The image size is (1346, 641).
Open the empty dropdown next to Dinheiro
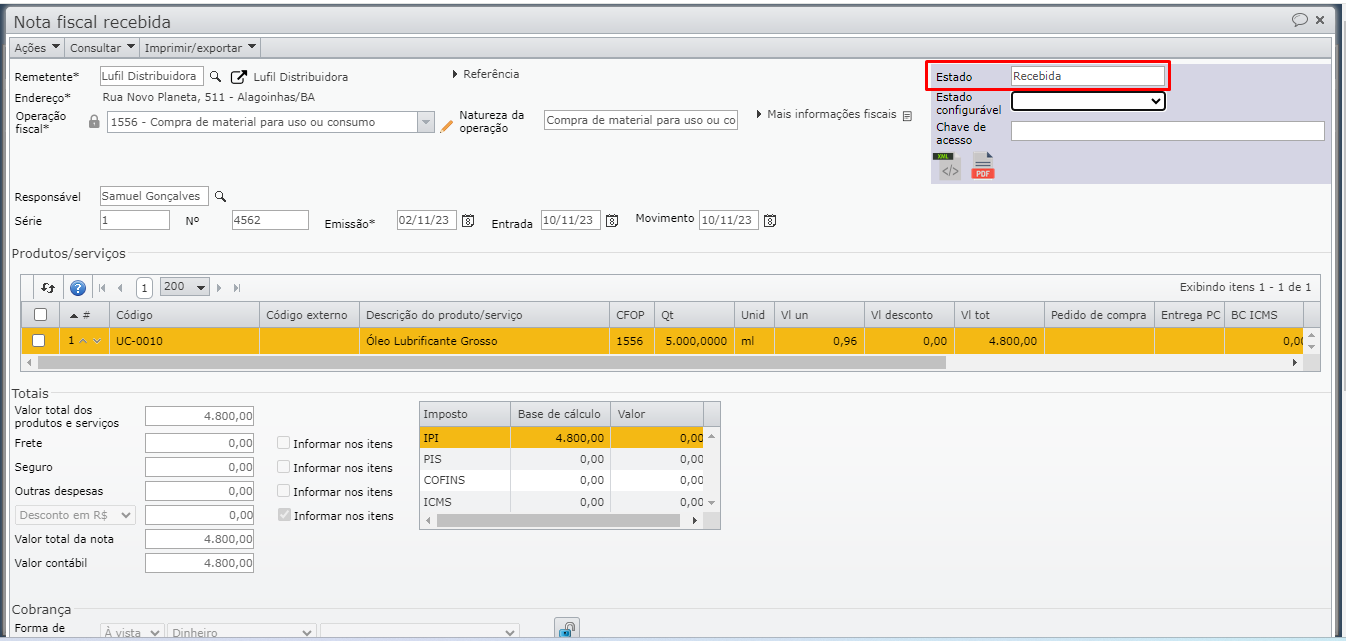[420, 633]
